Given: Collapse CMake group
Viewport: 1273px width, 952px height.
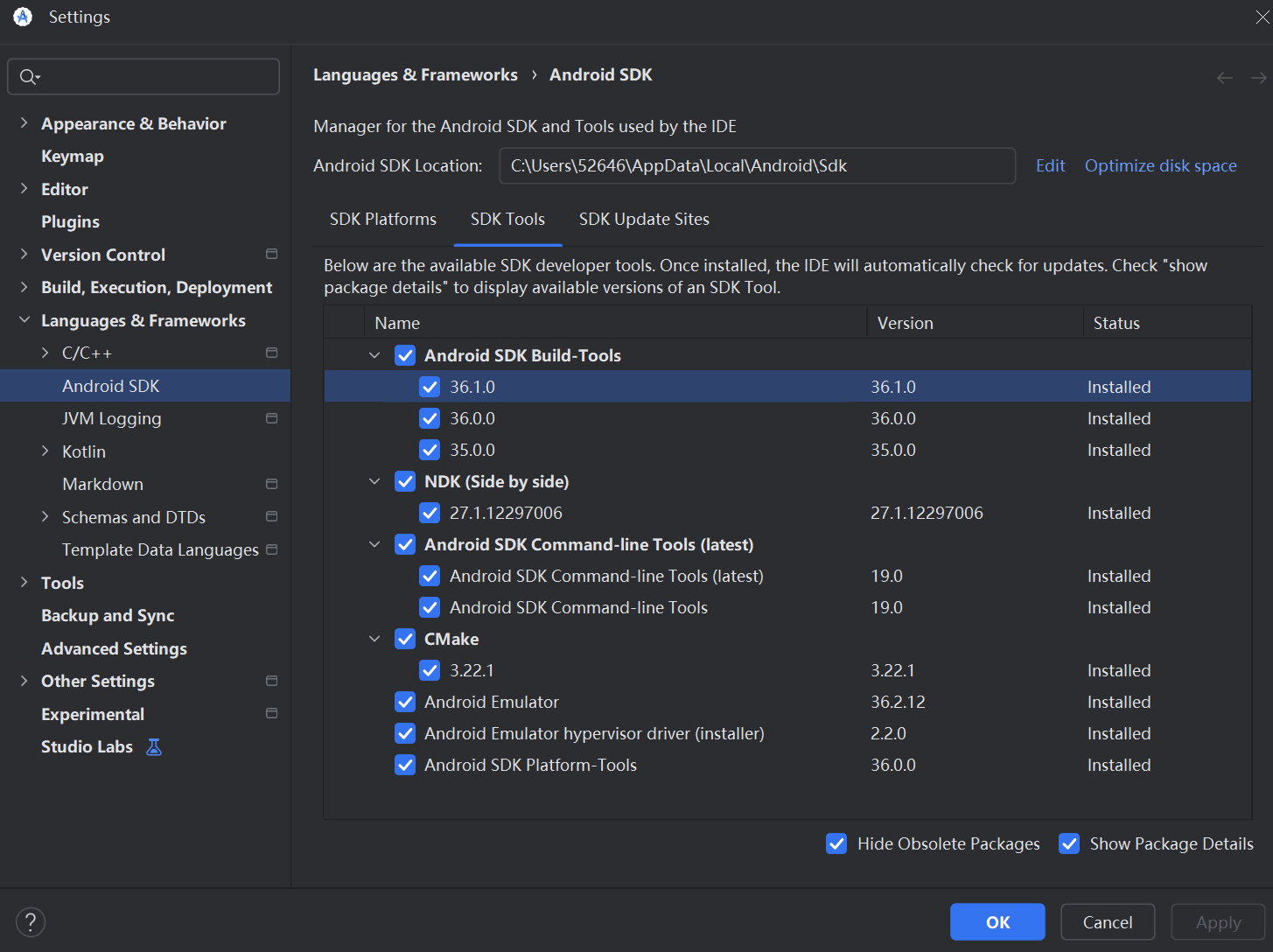Looking at the screenshot, I should point(374,639).
